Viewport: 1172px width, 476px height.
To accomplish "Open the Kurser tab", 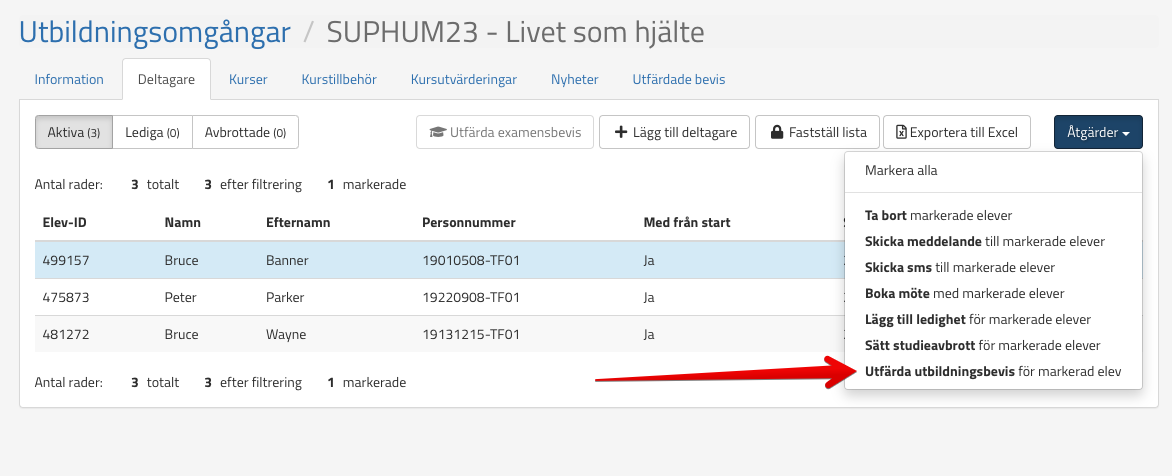I will [248, 80].
